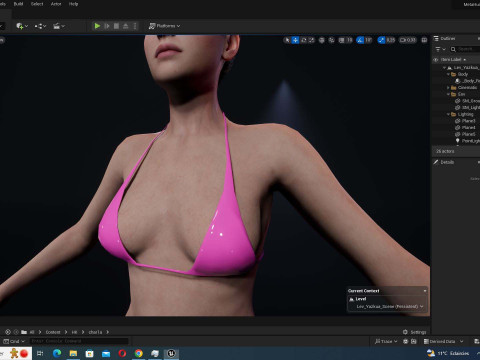Open play mode options three-dot menu
The height and width of the screenshot is (360, 480).
coord(135,26)
